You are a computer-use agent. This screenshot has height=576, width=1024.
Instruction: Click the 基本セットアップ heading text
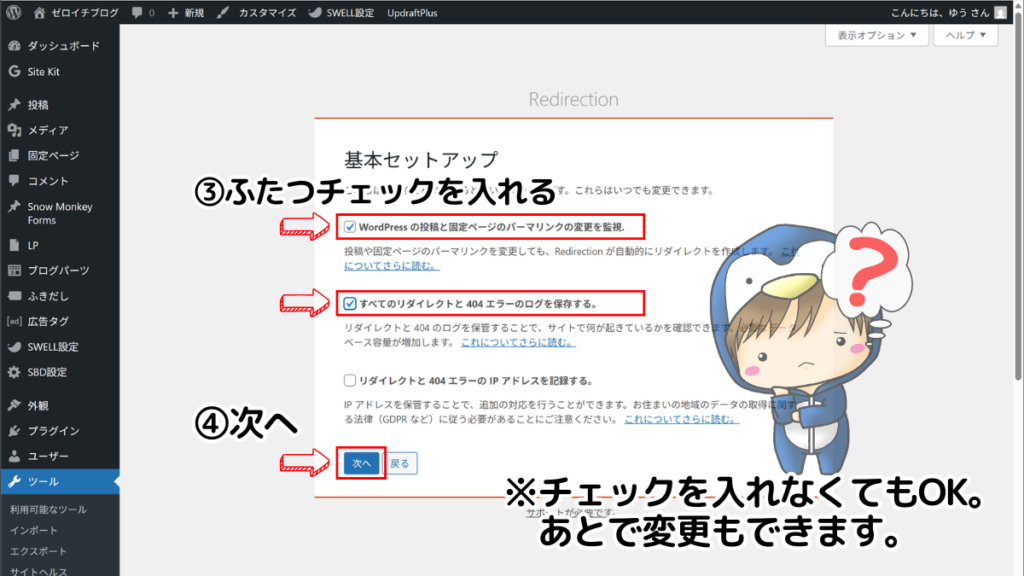pyautogui.click(x=421, y=159)
